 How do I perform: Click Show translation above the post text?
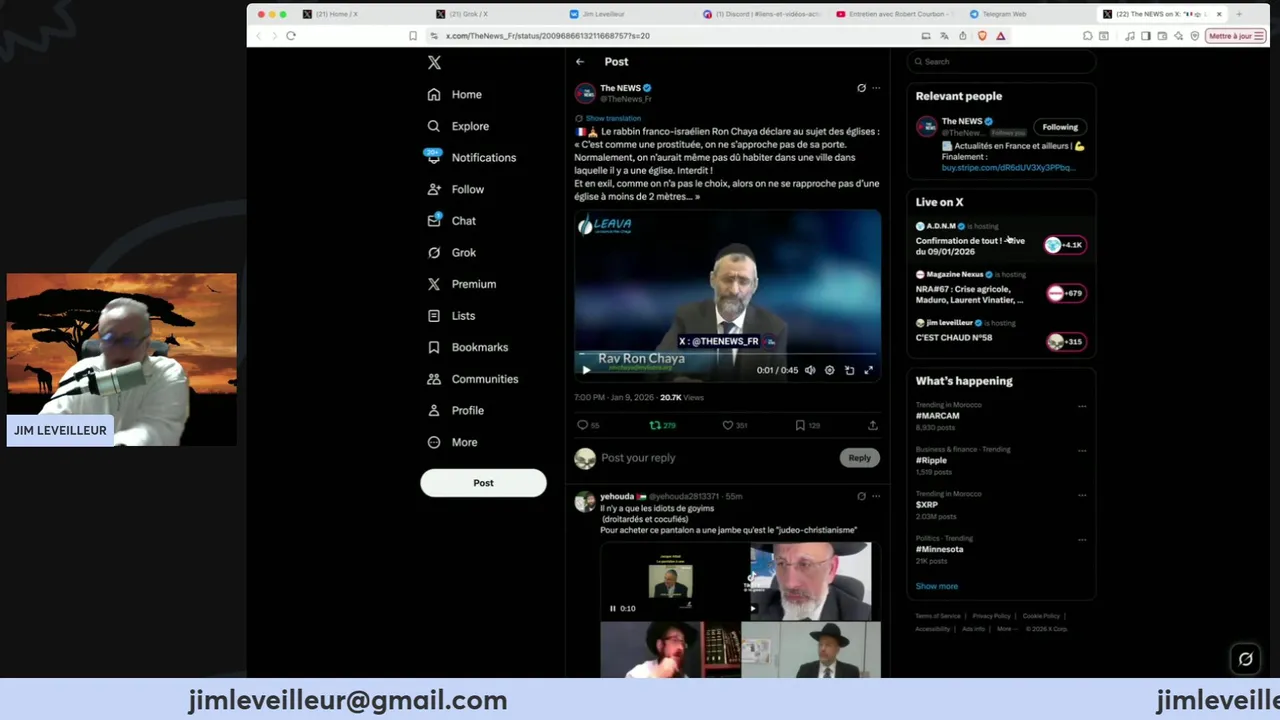pos(613,118)
